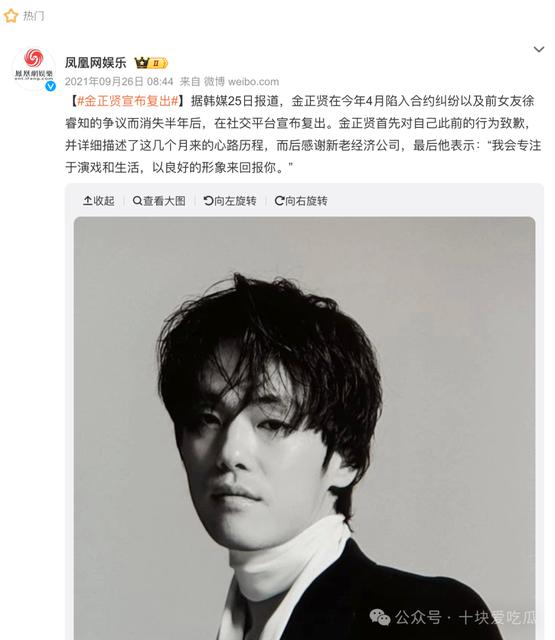Click the black-and-white portrait photo
555x640 pixels.
click(304, 428)
